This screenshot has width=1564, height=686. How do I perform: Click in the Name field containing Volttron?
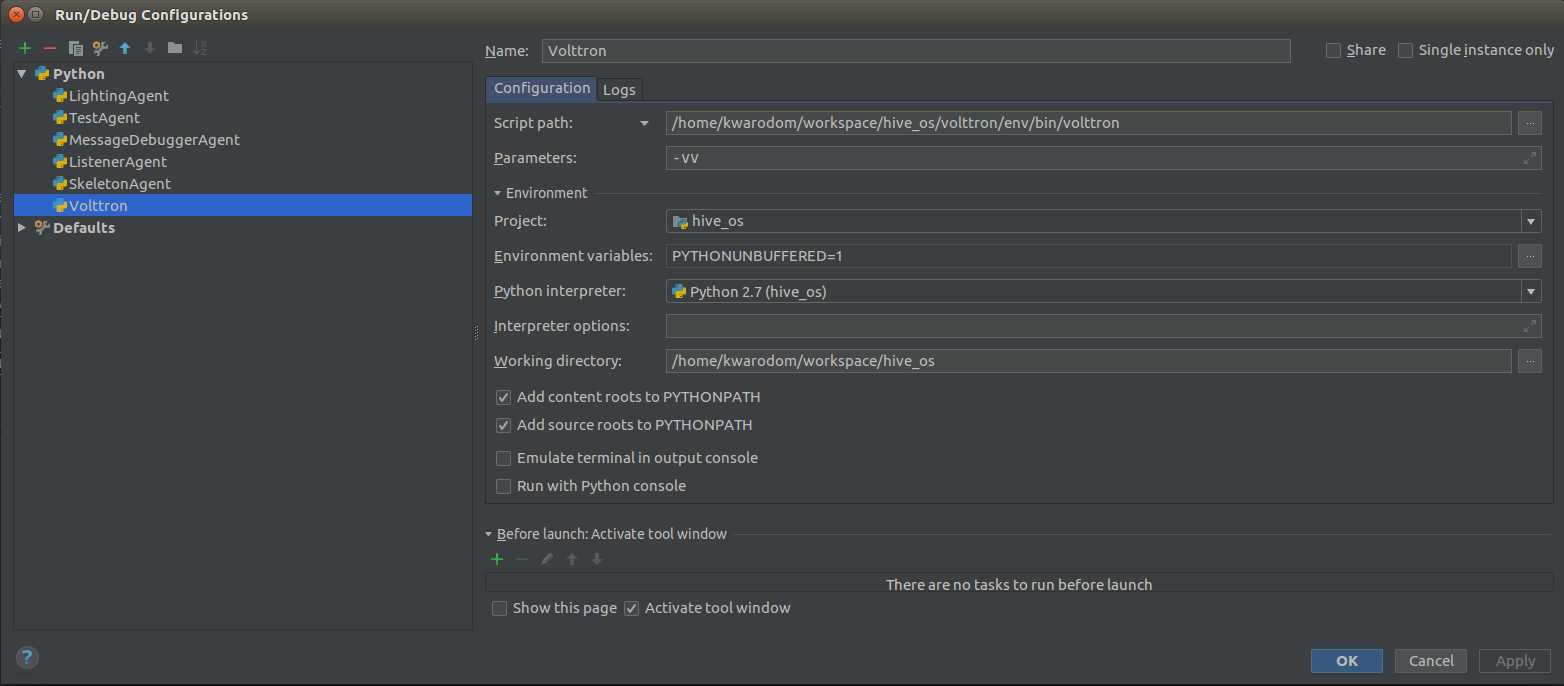916,51
